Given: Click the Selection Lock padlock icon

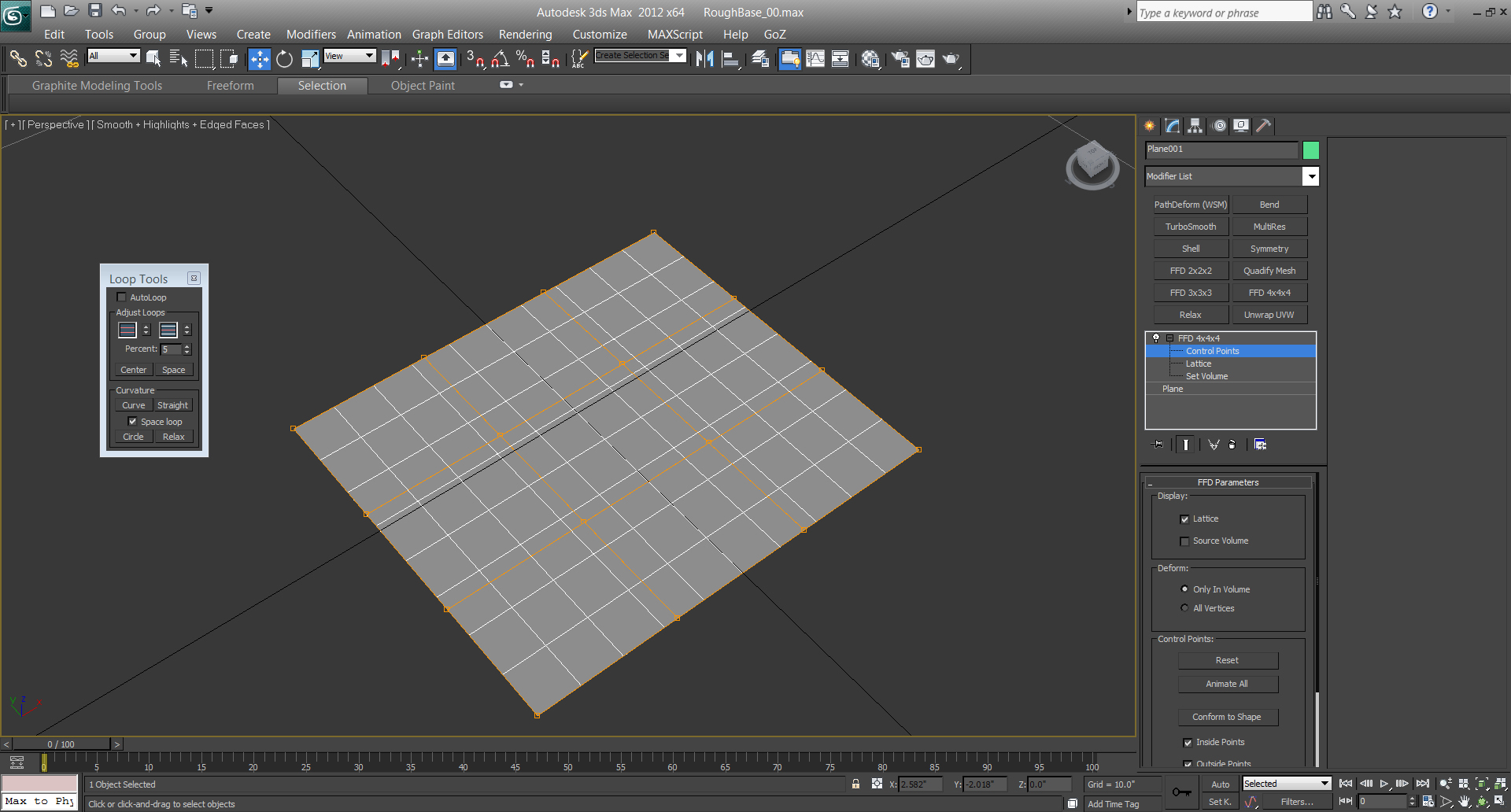Looking at the screenshot, I should click(855, 784).
